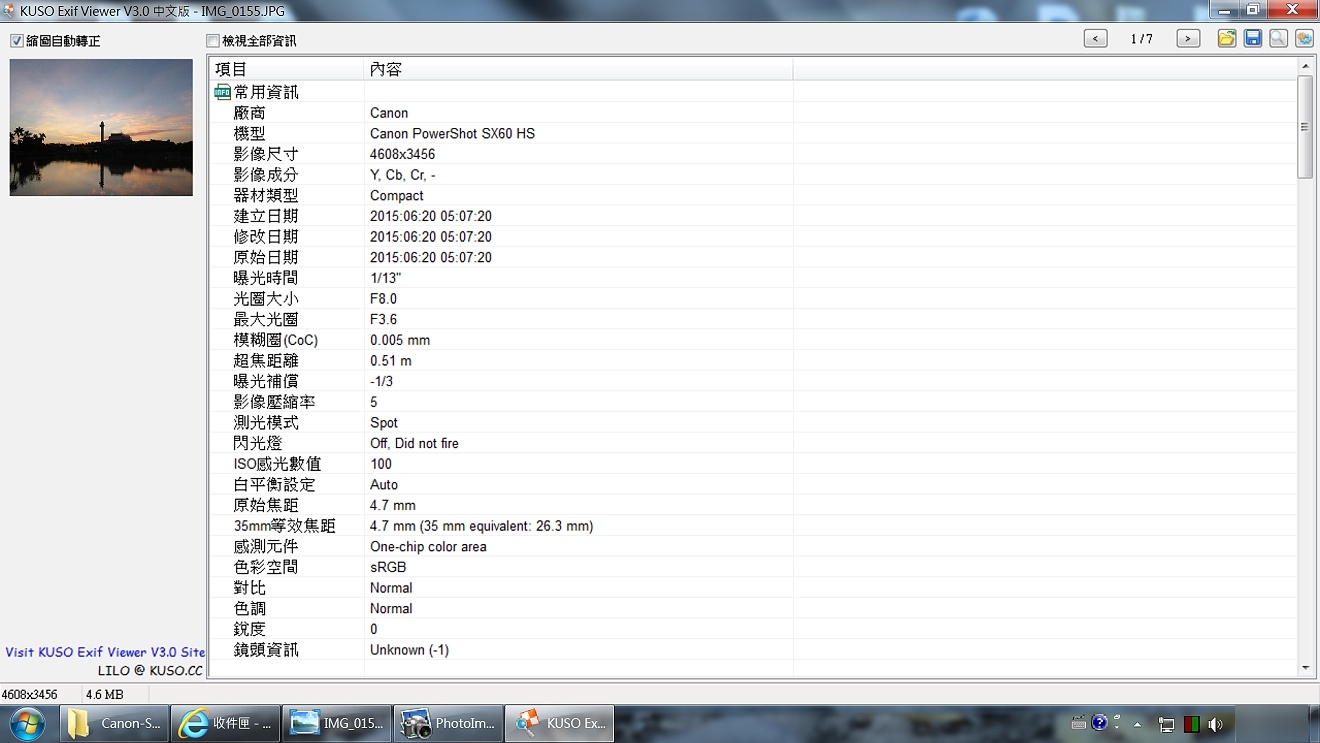Click the aperture value F8.0

pos(383,299)
